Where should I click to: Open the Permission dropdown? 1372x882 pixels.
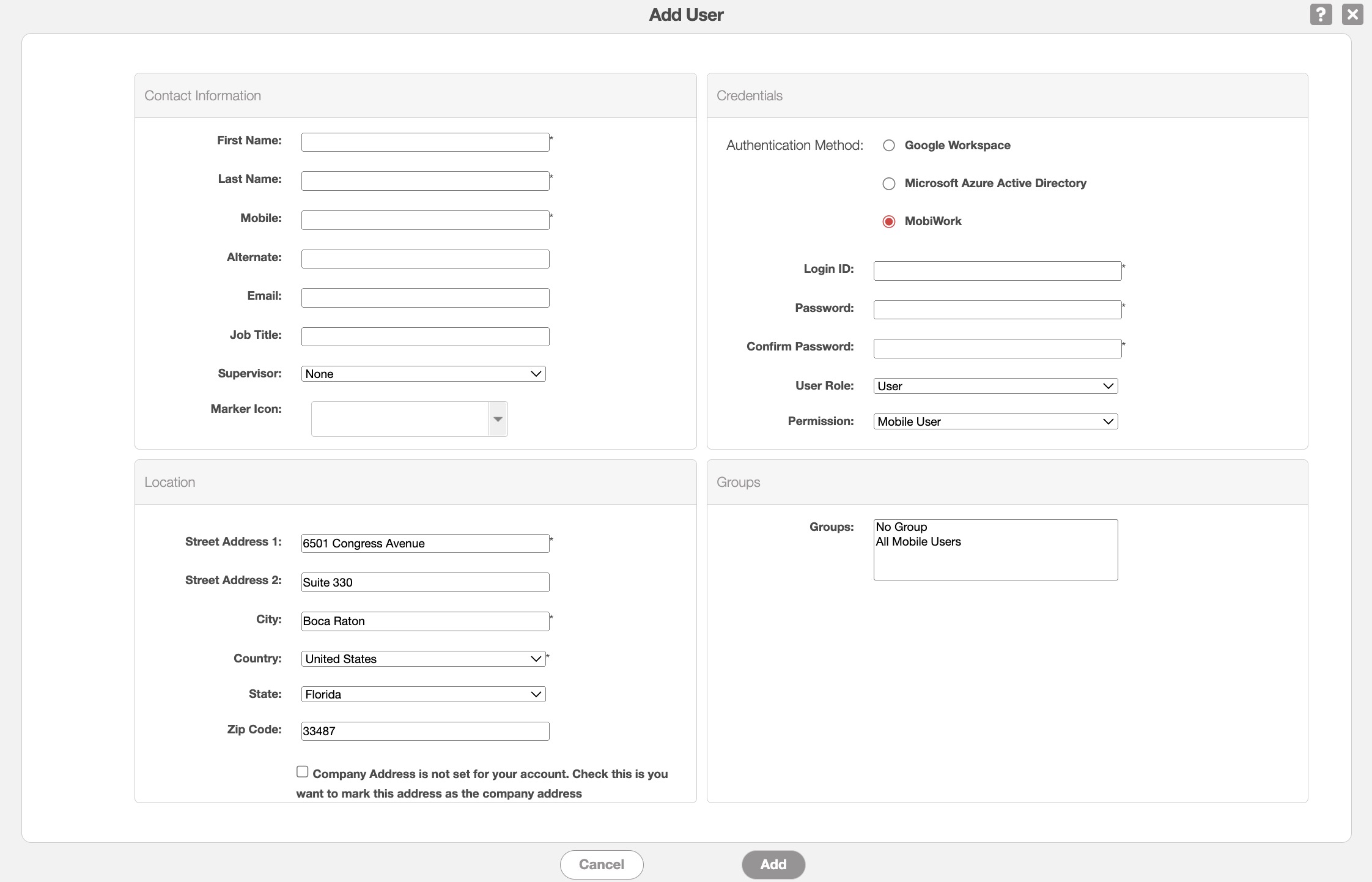[995, 421]
